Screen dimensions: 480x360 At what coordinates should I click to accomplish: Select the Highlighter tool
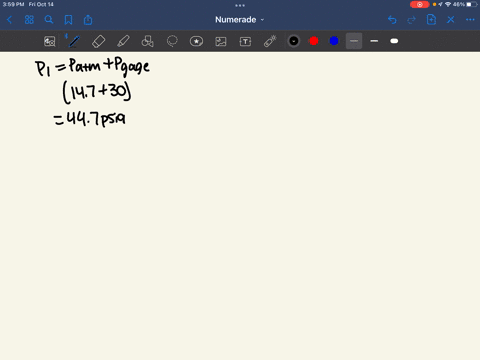coord(123,41)
